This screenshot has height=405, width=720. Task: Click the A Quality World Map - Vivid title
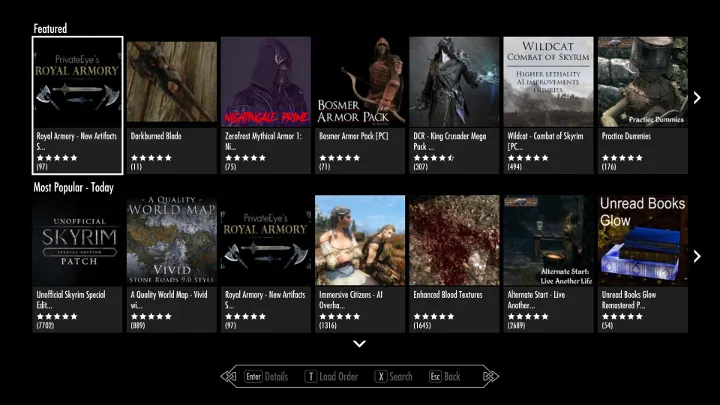pos(169,299)
